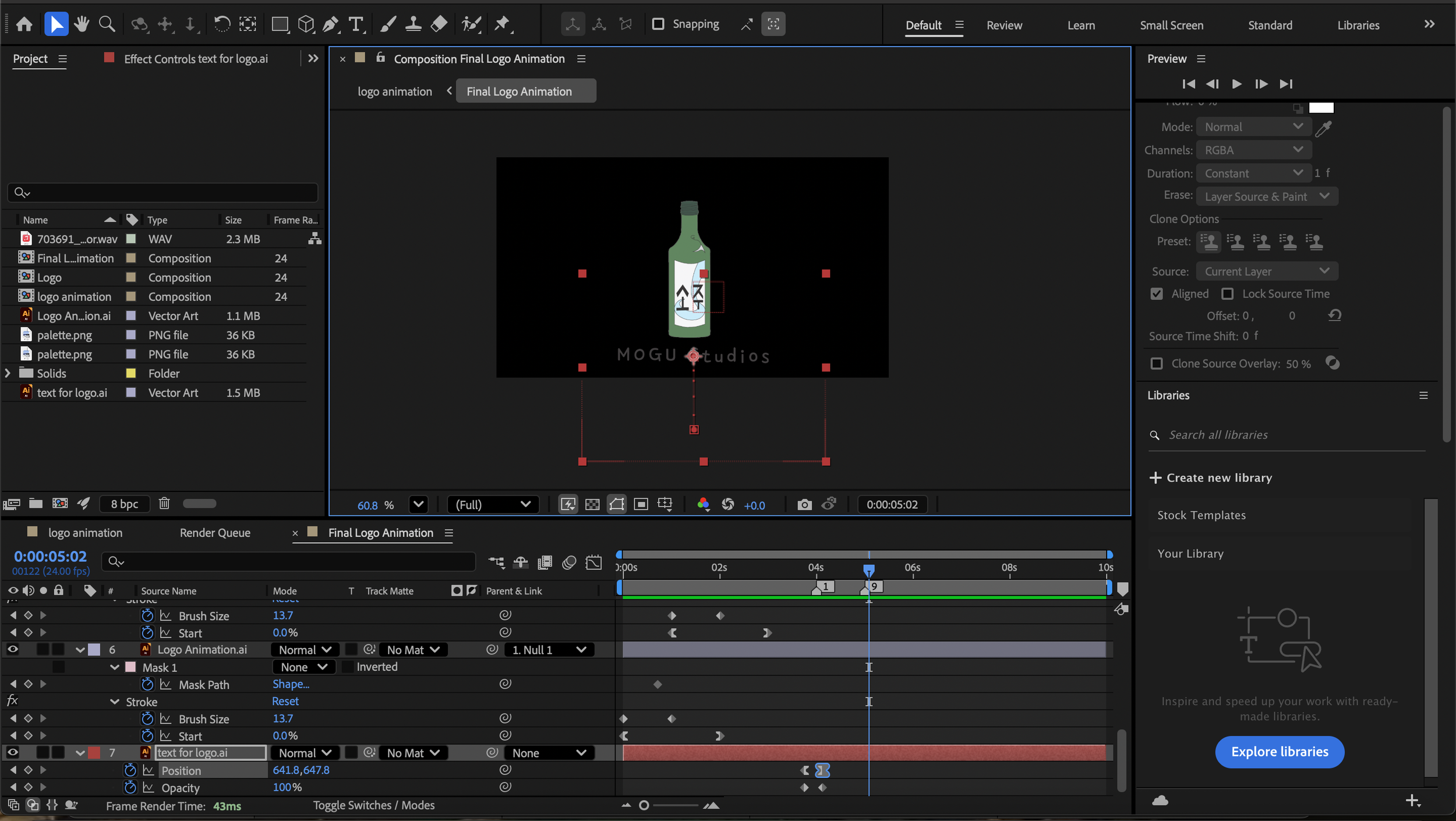Select the Type tool
This screenshot has width=1456, height=821.
point(356,24)
